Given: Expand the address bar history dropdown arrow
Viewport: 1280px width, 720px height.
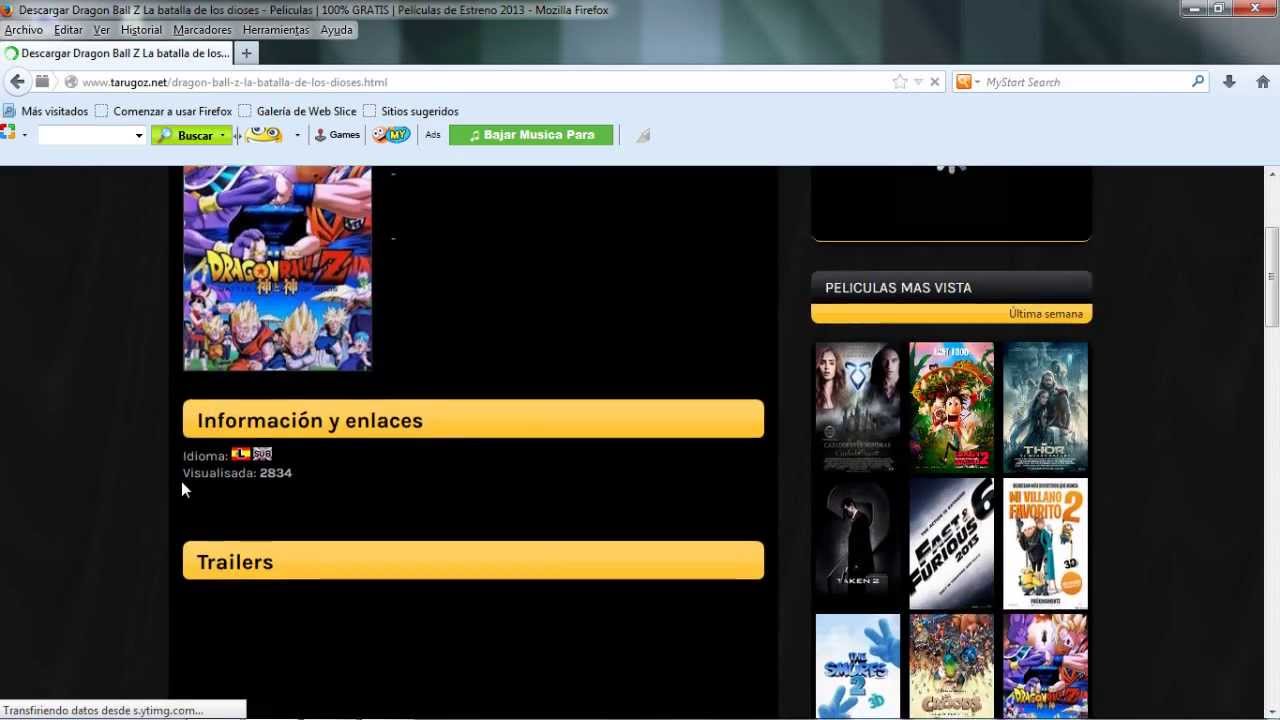Looking at the screenshot, I should coord(918,82).
